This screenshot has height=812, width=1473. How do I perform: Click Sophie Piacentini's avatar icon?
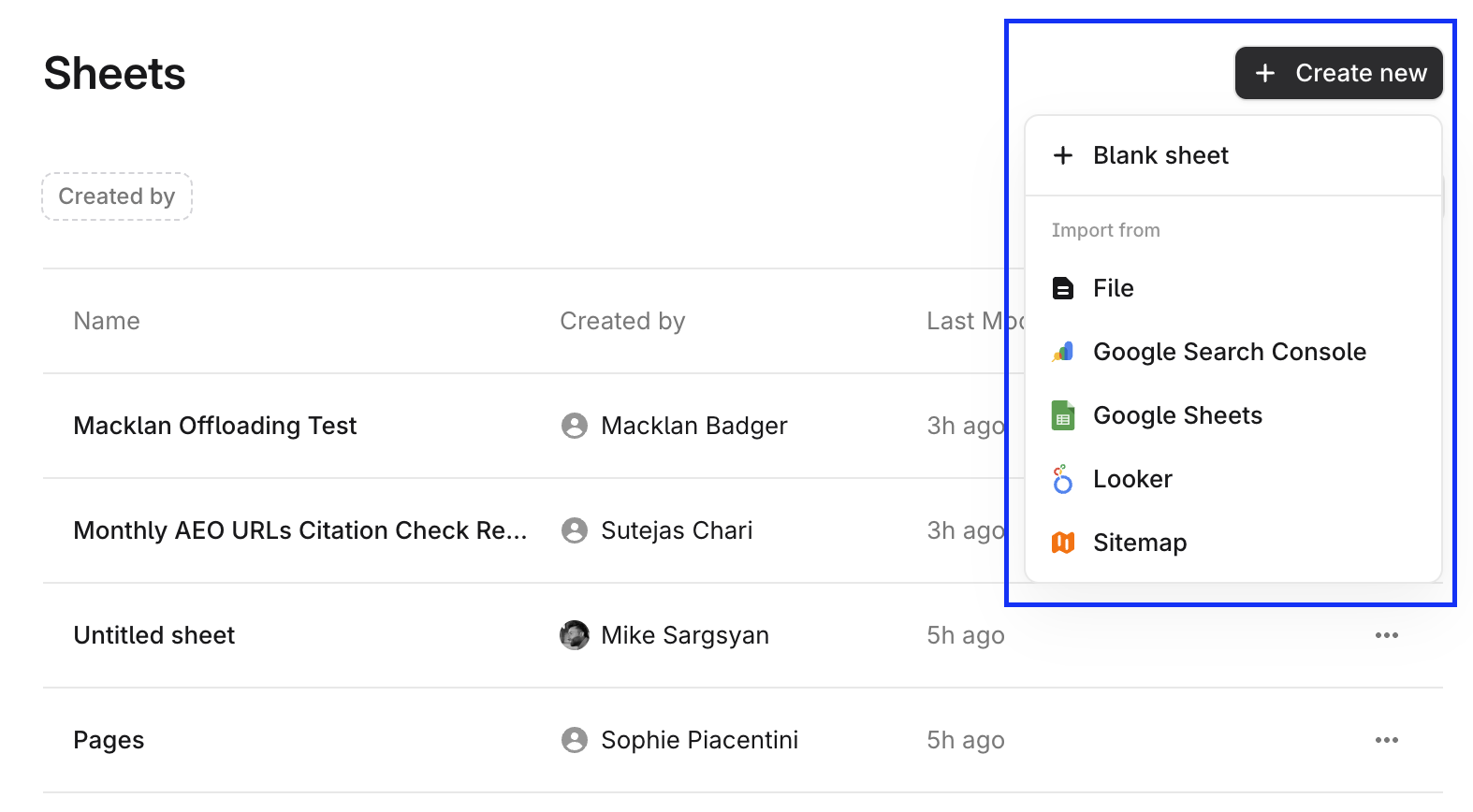pos(575,740)
